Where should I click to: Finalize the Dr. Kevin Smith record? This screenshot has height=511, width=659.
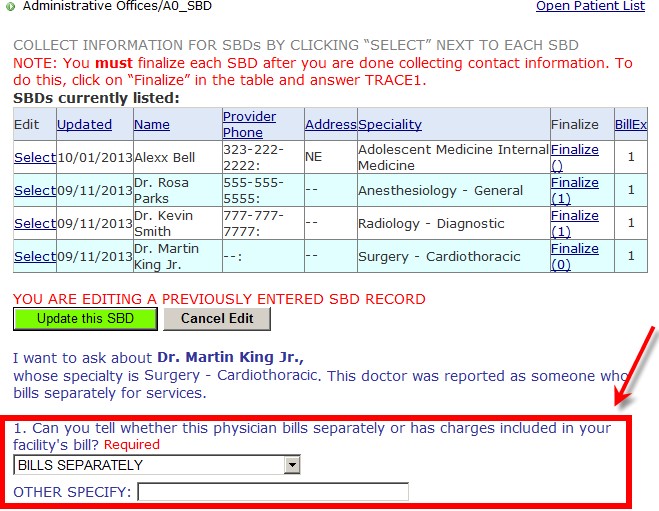(x=574, y=216)
